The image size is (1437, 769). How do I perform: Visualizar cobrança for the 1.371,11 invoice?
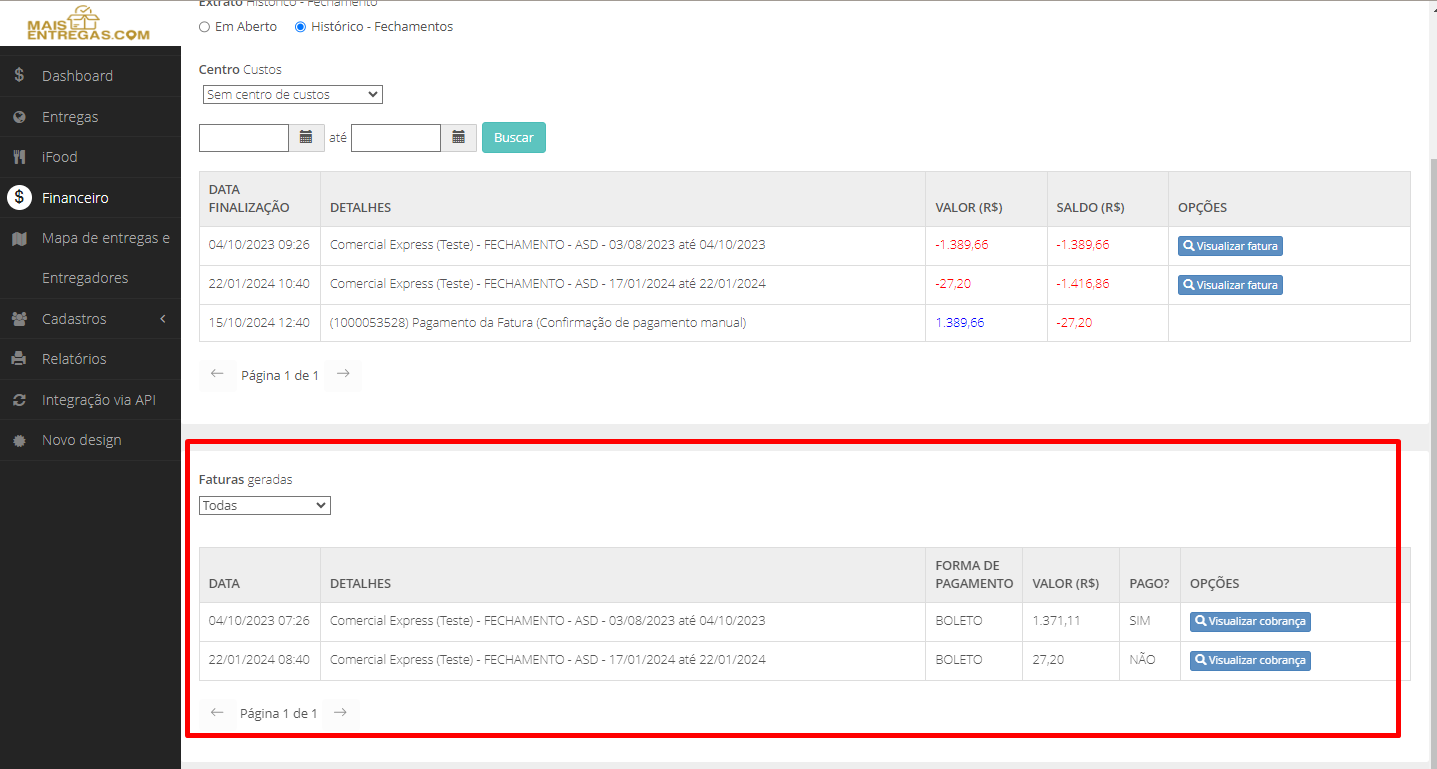pos(1250,621)
